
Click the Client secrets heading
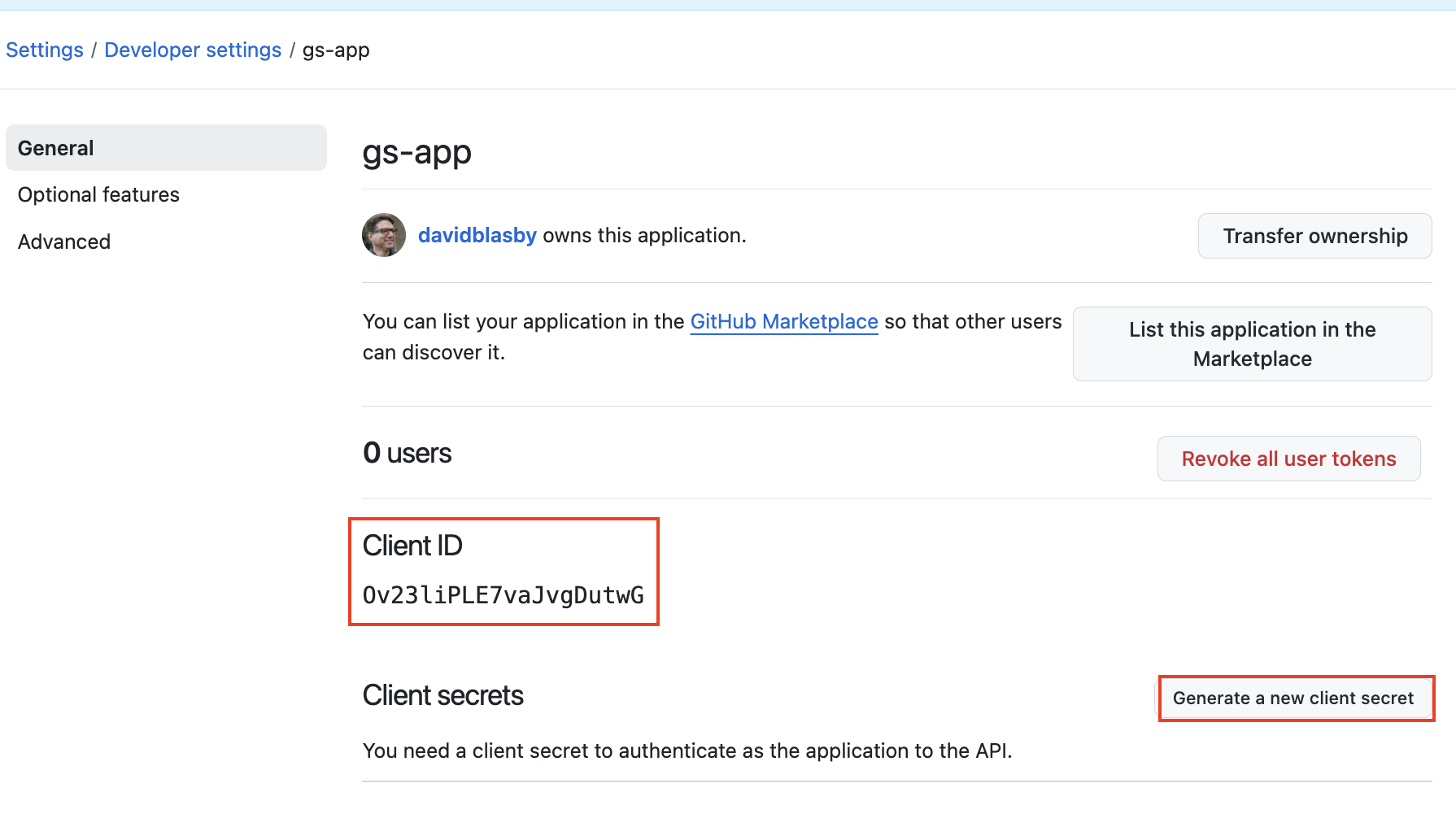click(x=442, y=696)
